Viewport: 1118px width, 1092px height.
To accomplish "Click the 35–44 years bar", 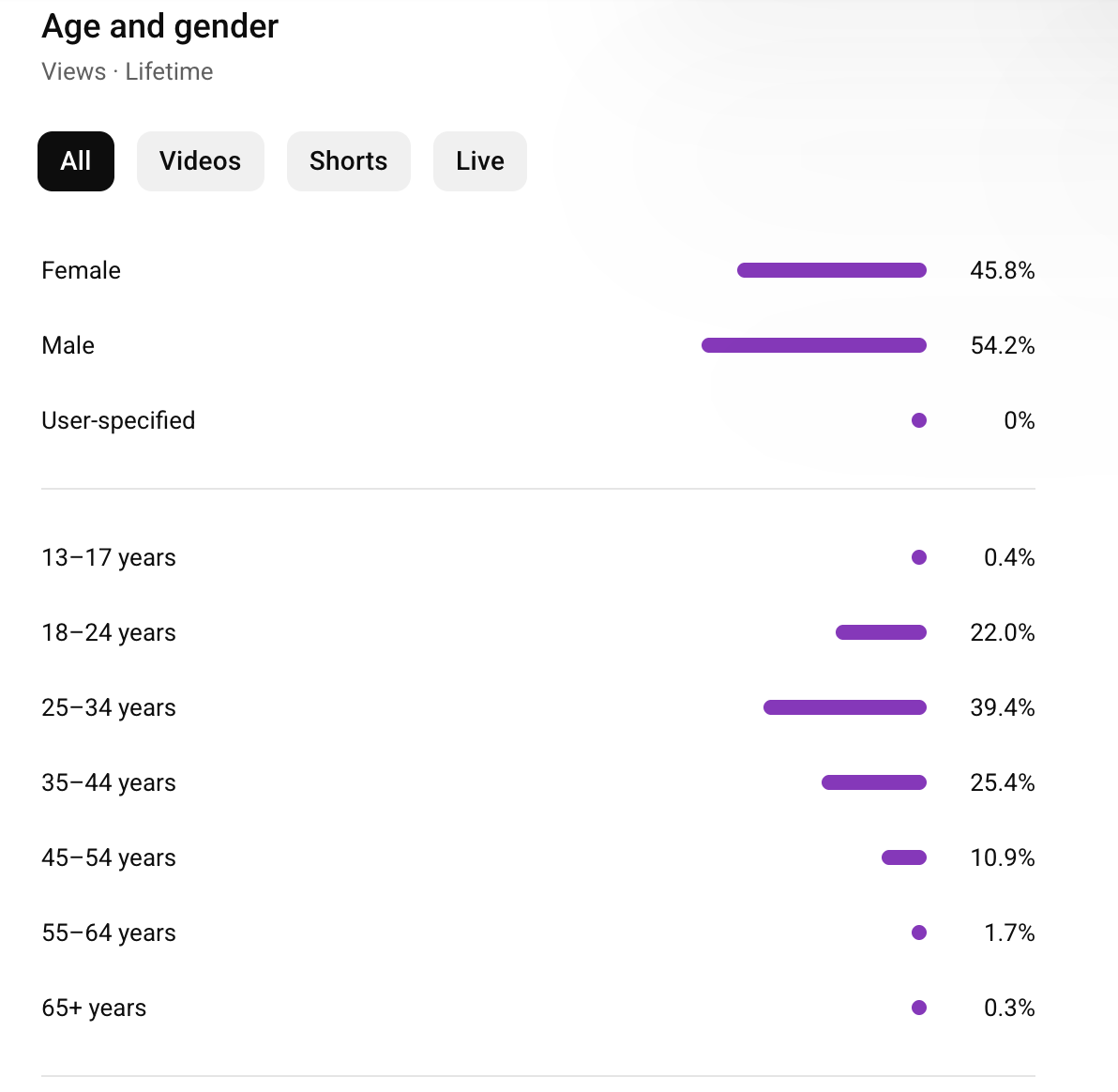I will [873, 782].
